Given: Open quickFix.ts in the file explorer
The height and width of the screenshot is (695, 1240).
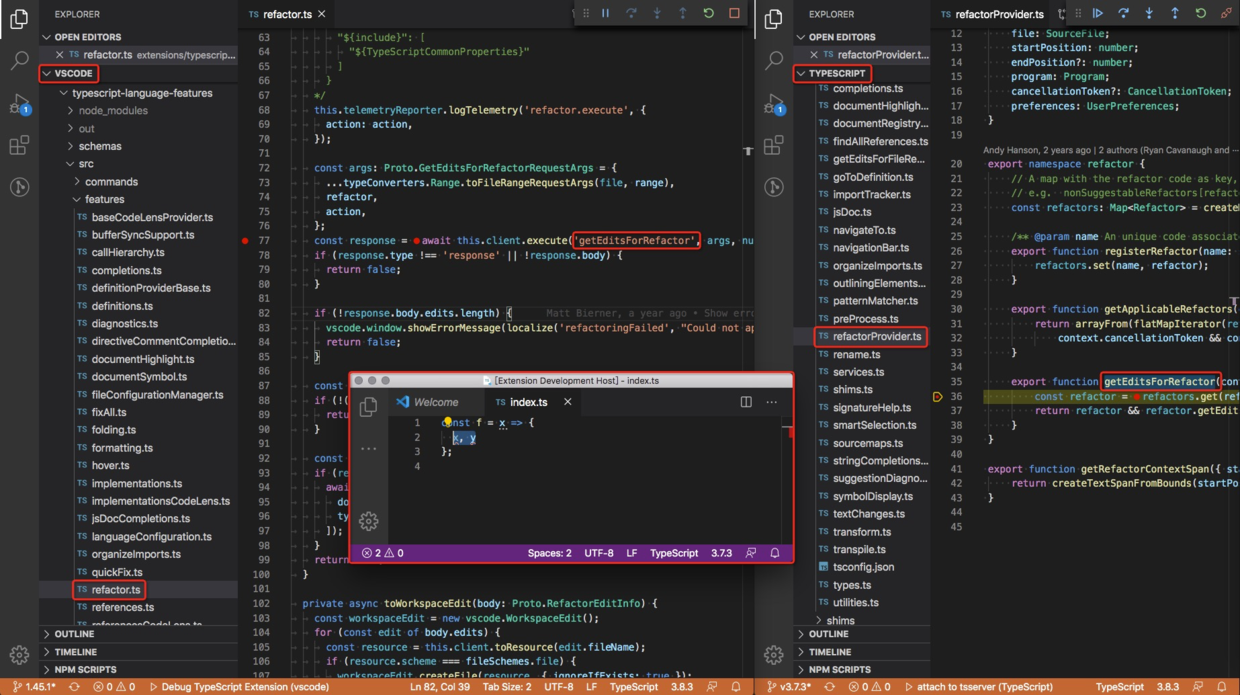Looking at the screenshot, I should coord(116,572).
